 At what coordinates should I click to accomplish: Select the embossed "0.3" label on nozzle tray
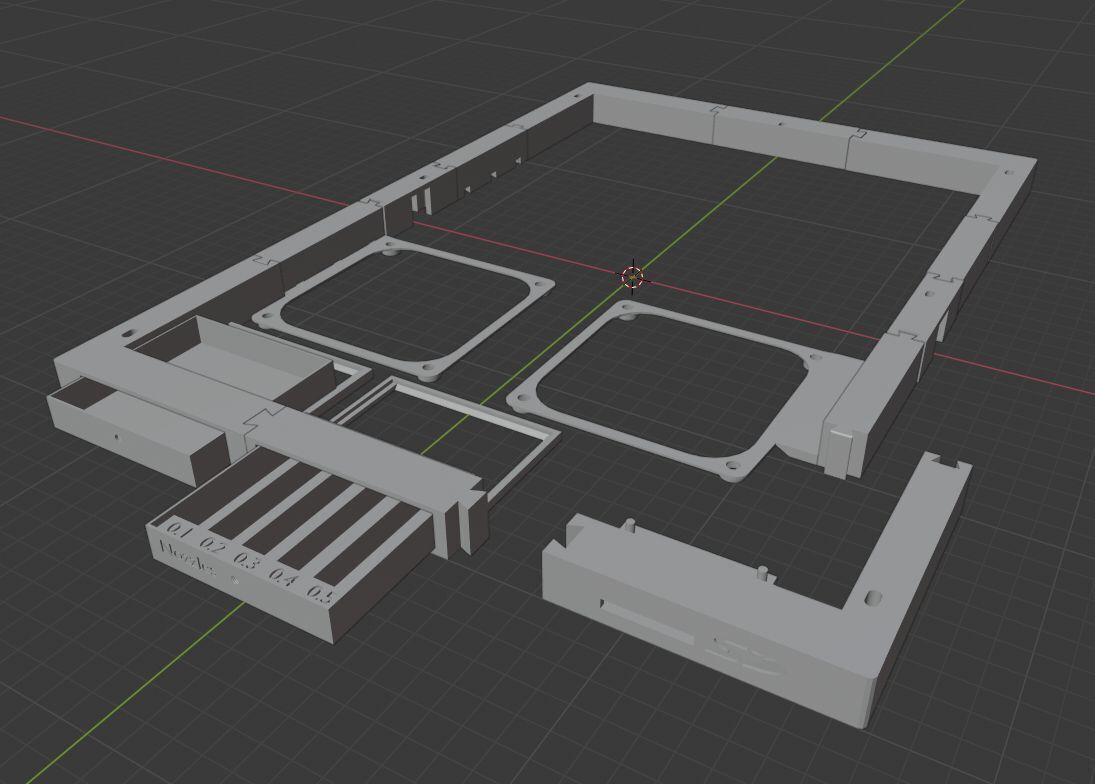coord(247,560)
